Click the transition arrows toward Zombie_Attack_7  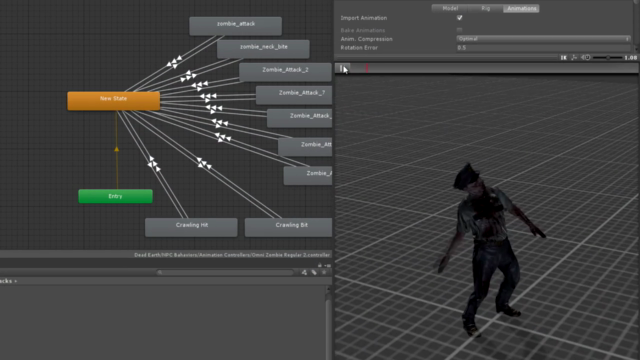208,97
